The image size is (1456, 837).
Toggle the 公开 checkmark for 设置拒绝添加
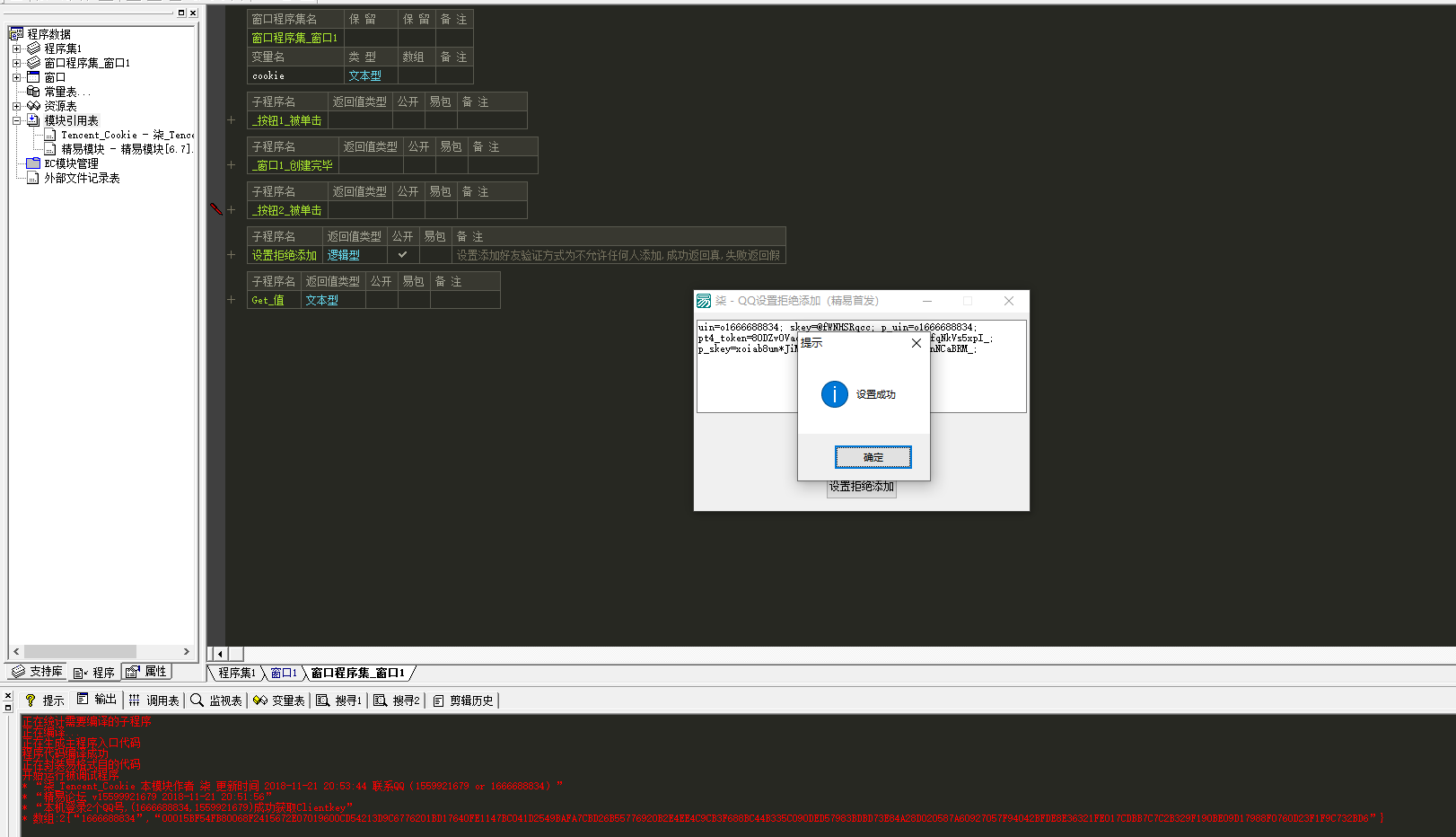tap(402, 255)
